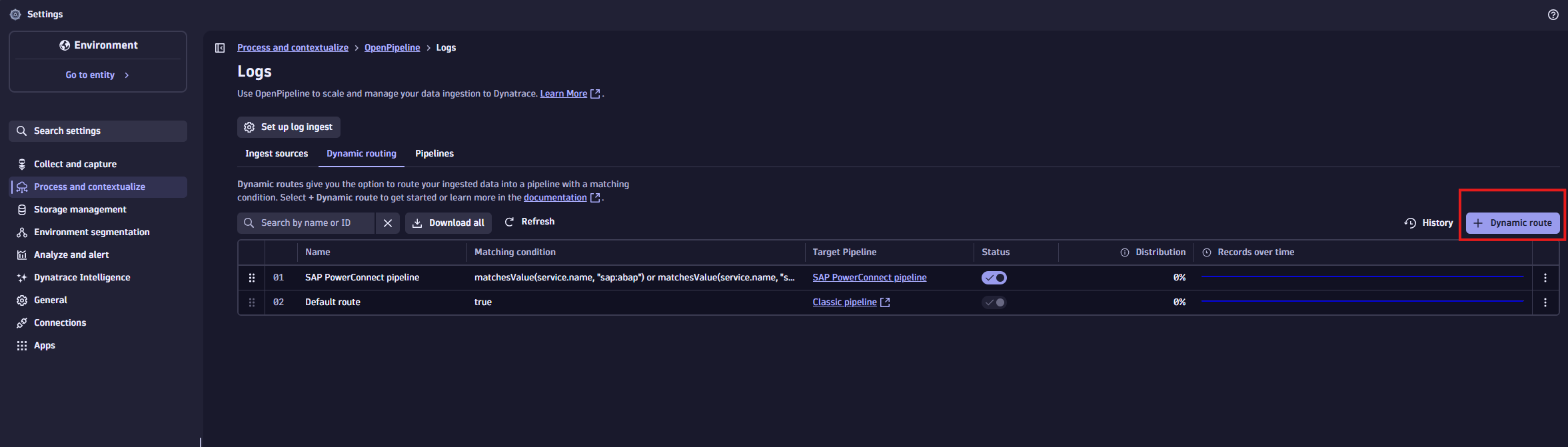
Task: Open three-dot menu for Default route
Action: click(x=1545, y=302)
